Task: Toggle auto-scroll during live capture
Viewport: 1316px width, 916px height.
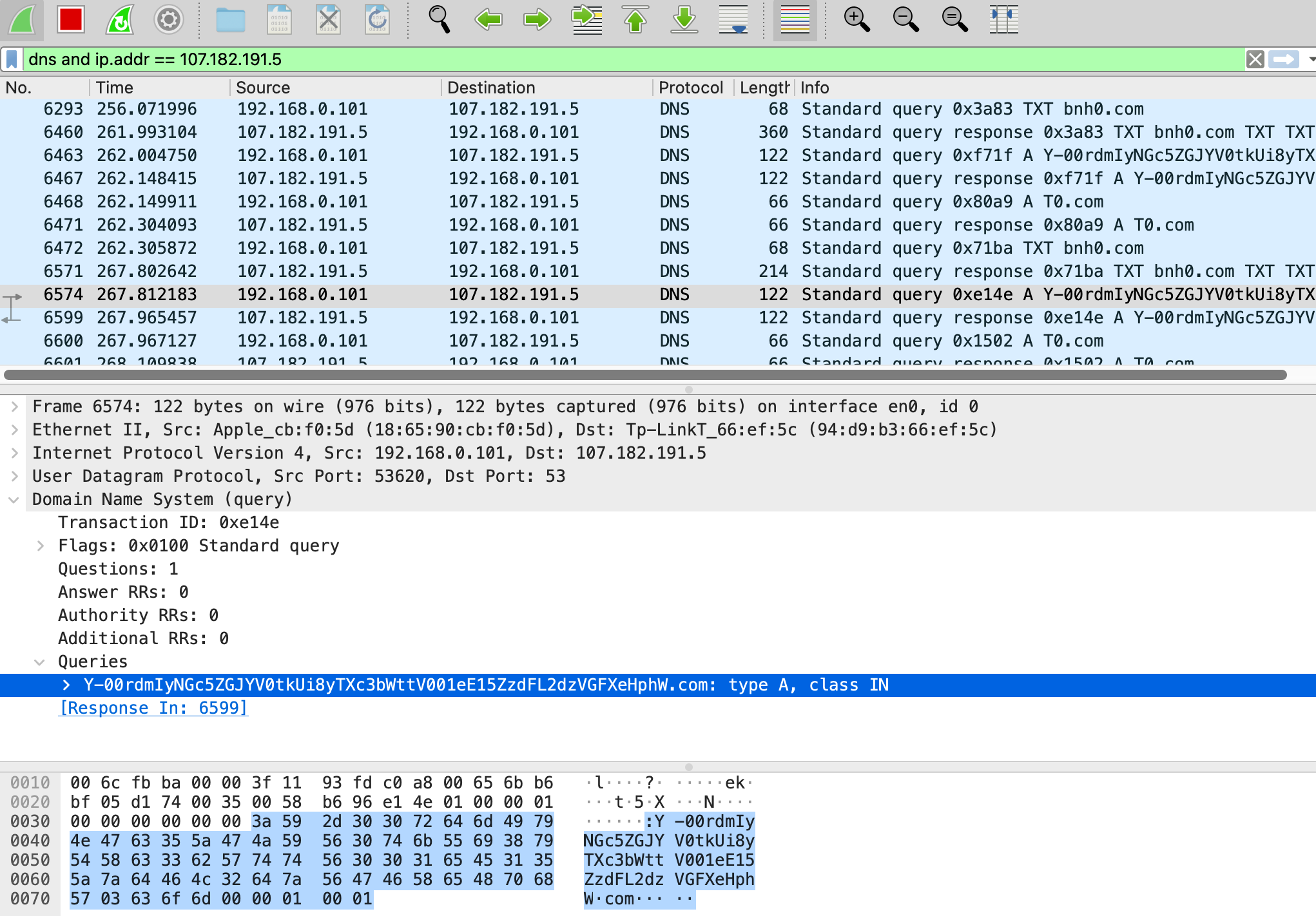Action: (733, 19)
